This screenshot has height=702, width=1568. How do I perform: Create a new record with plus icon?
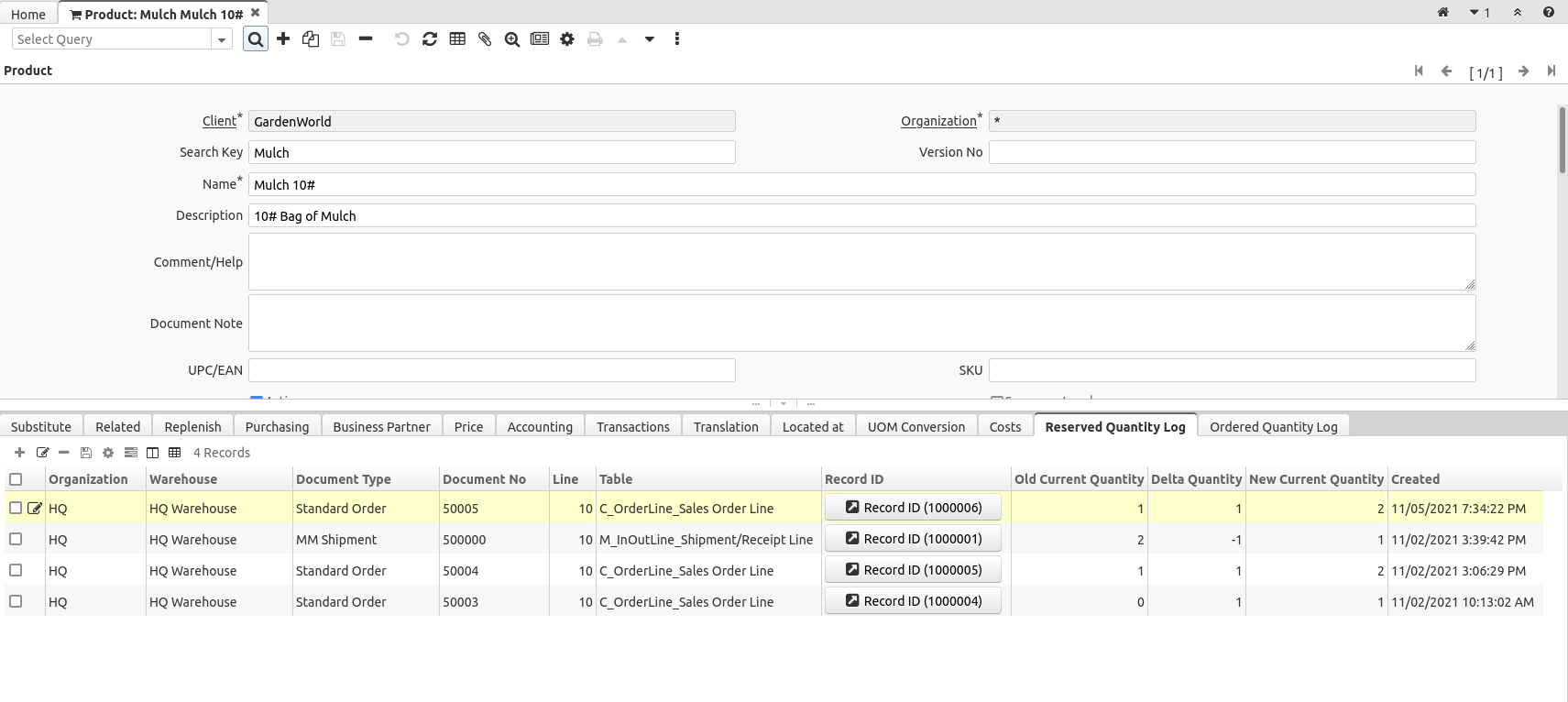click(x=283, y=39)
